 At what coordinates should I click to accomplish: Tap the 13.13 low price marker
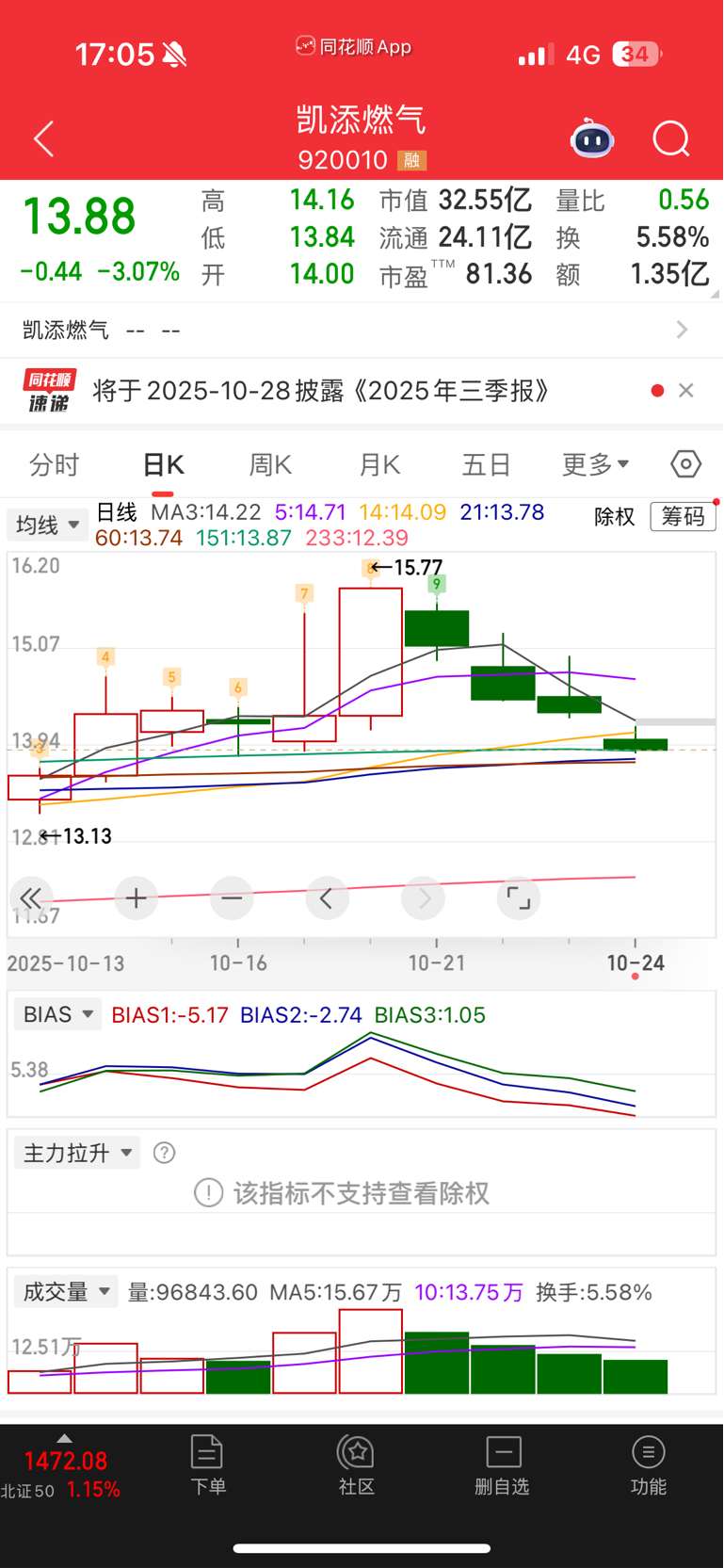[x=75, y=836]
